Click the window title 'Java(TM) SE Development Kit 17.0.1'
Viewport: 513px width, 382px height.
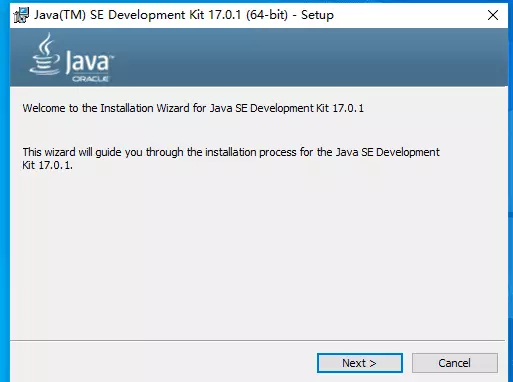click(184, 15)
